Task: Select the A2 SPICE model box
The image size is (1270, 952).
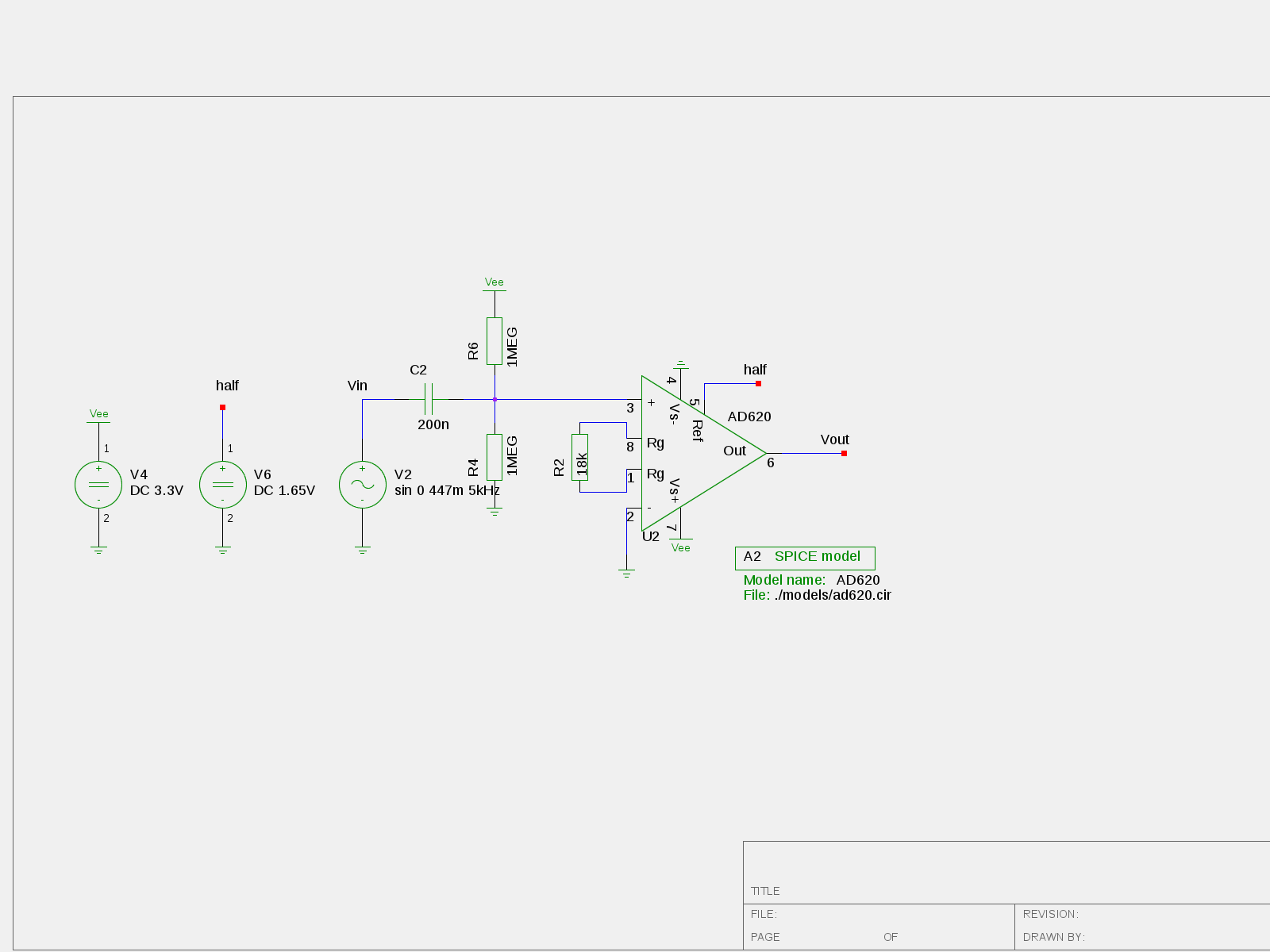Action: [x=805, y=558]
